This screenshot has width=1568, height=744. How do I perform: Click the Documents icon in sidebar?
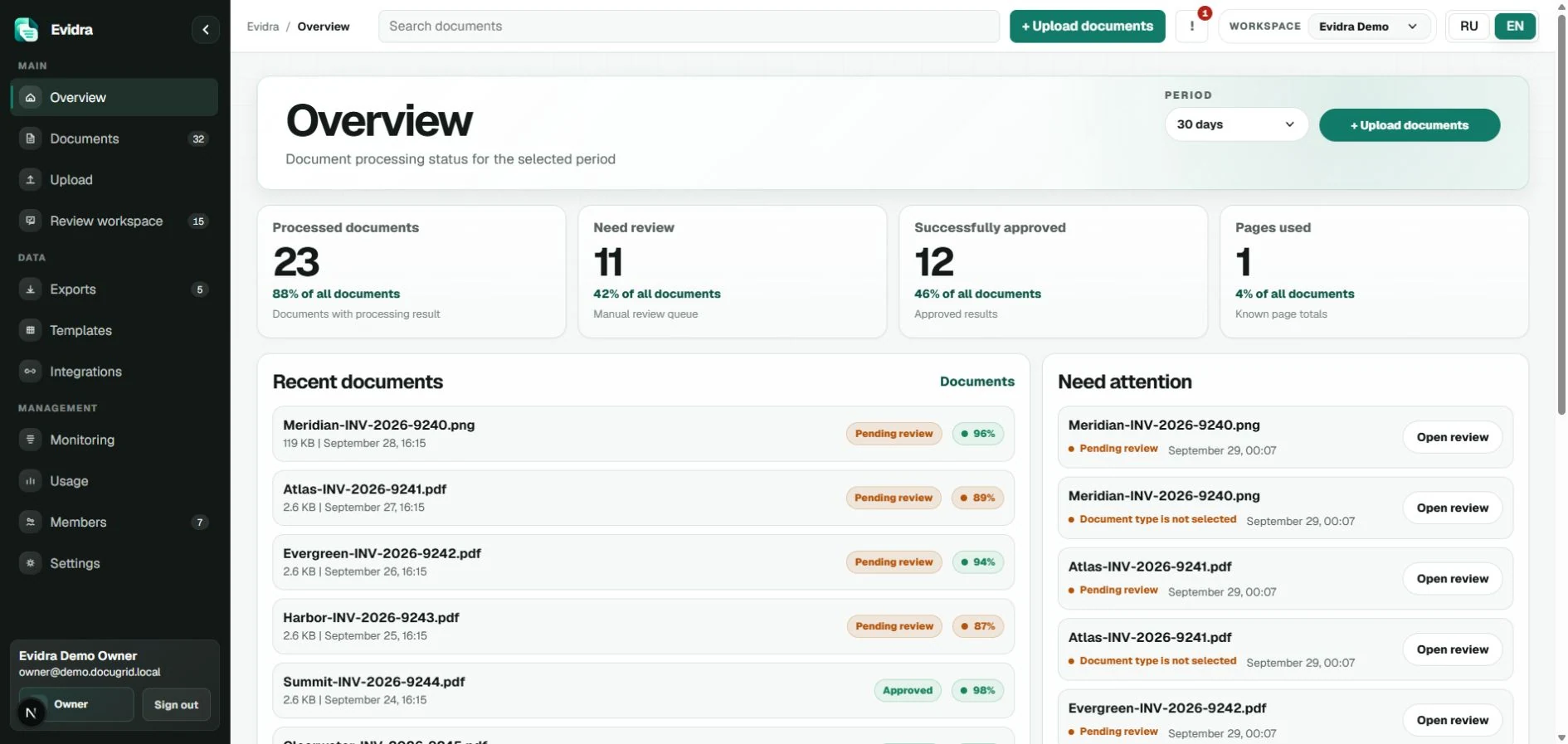tap(31, 139)
